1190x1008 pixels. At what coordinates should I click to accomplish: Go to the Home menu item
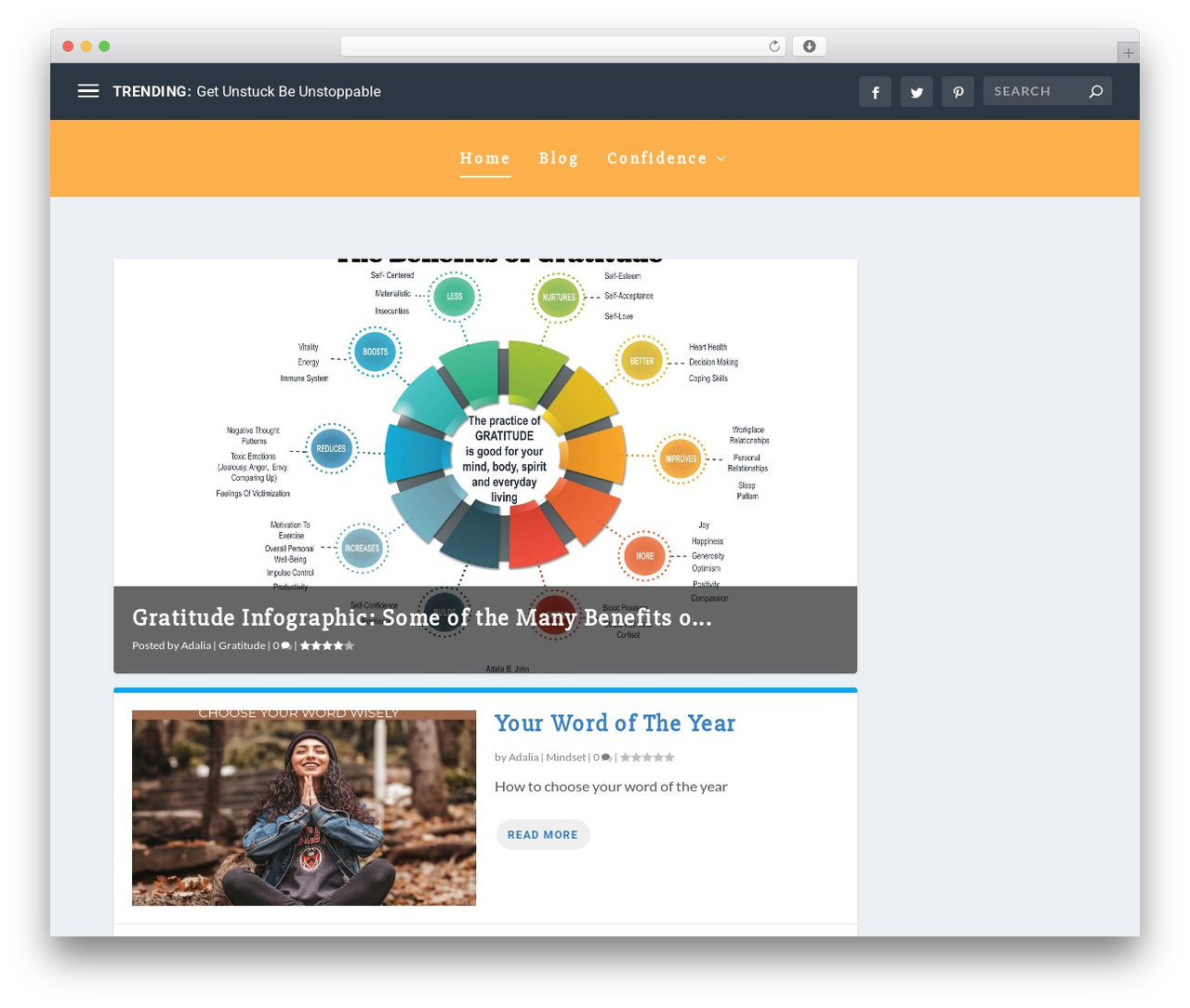point(485,158)
